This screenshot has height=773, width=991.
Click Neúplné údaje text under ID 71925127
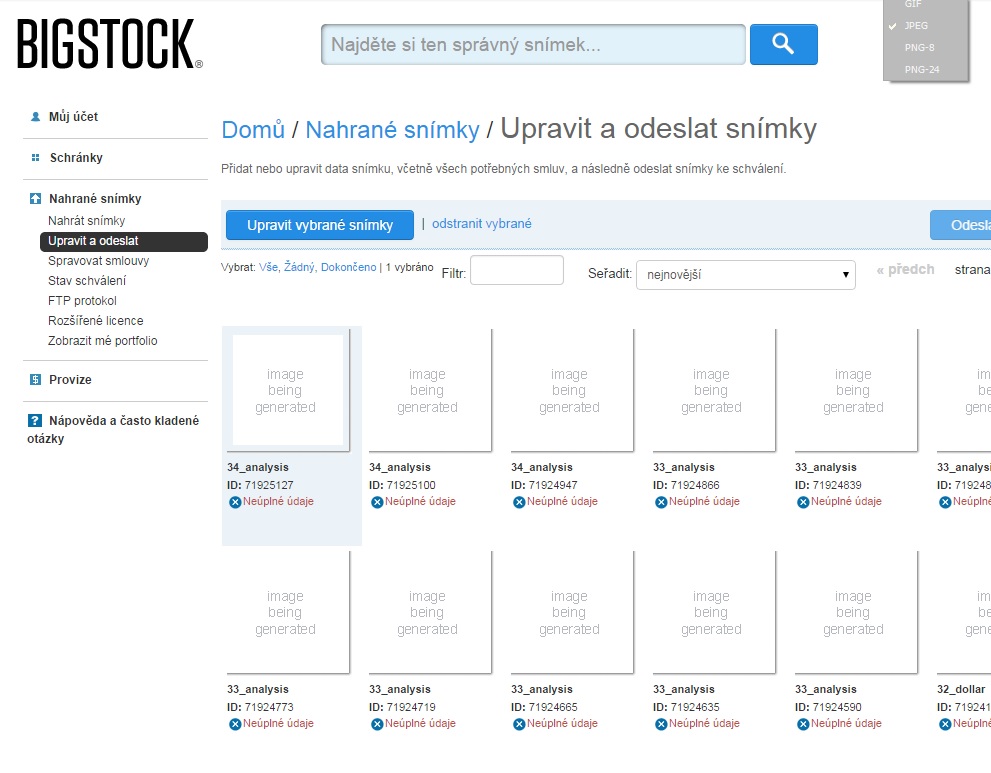[x=278, y=501]
